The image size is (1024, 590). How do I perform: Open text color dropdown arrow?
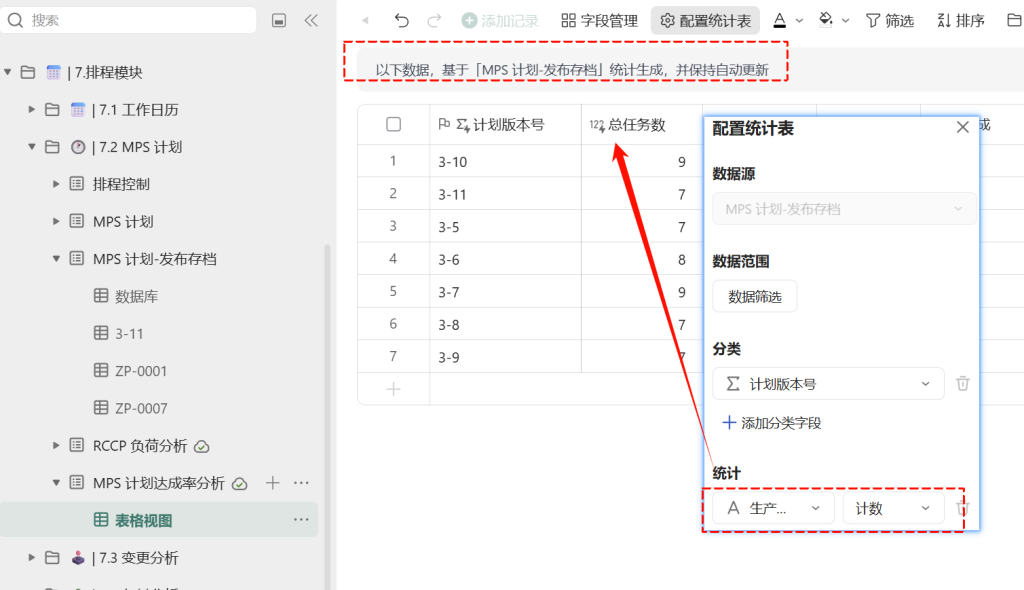coord(799,21)
